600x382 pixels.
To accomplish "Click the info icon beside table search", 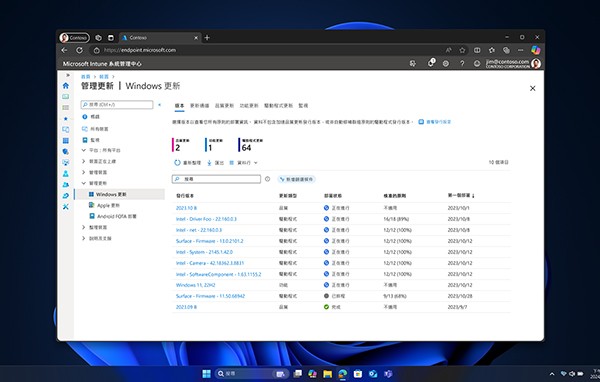I will pos(267,179).
